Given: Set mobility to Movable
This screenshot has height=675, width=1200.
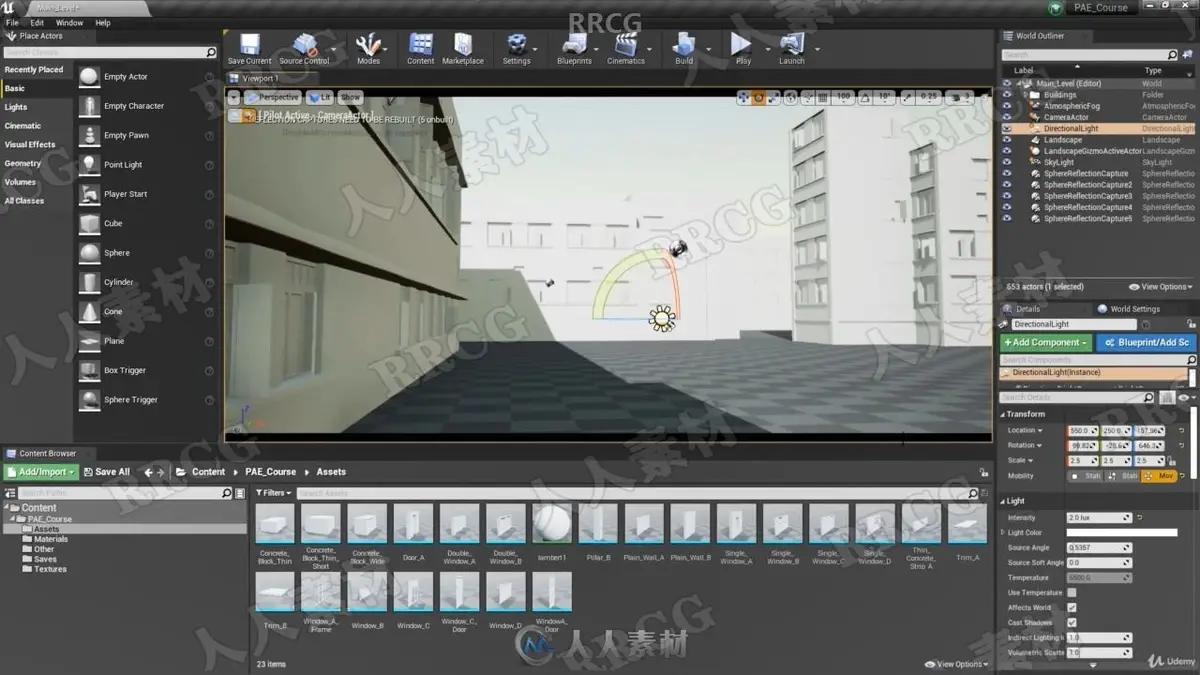Looking at the screenshot, I should click(x=1160, y=476).
